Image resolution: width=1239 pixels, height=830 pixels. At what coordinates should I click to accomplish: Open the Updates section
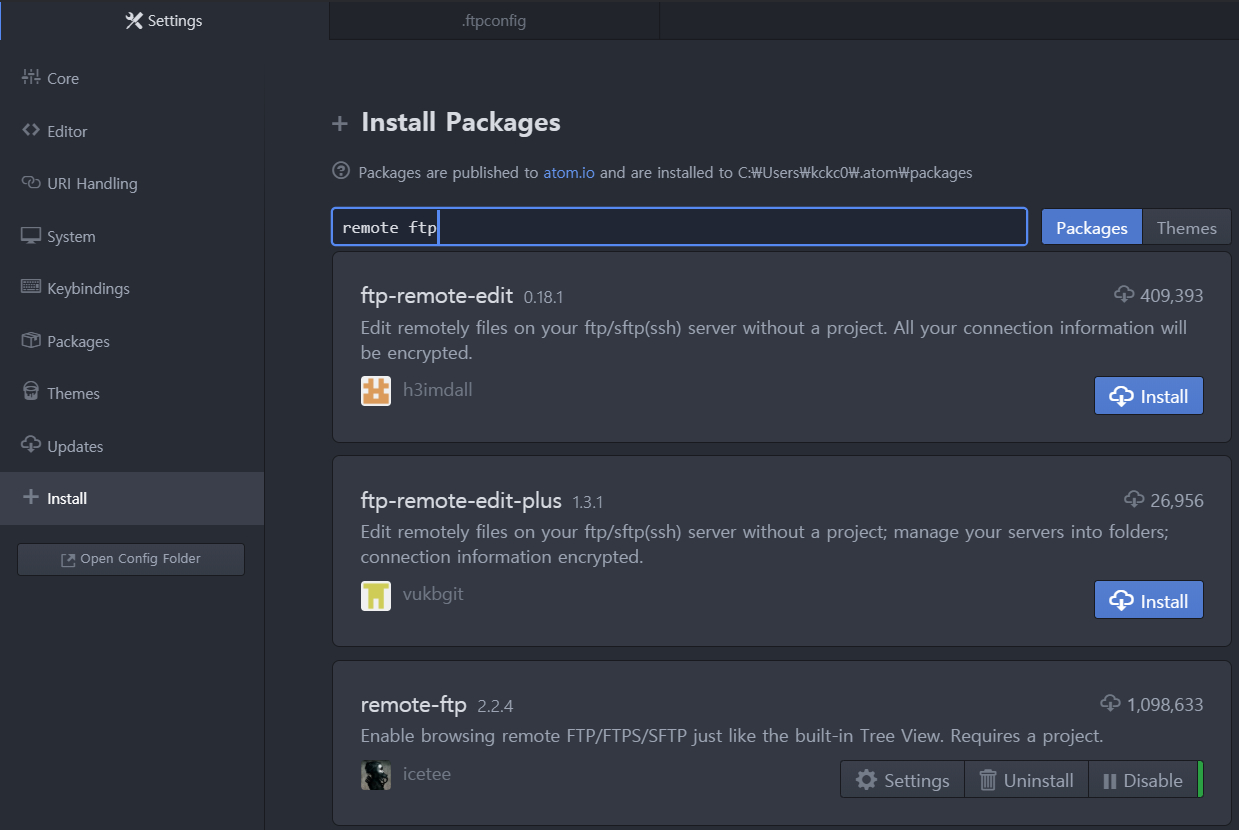point(132,446)
